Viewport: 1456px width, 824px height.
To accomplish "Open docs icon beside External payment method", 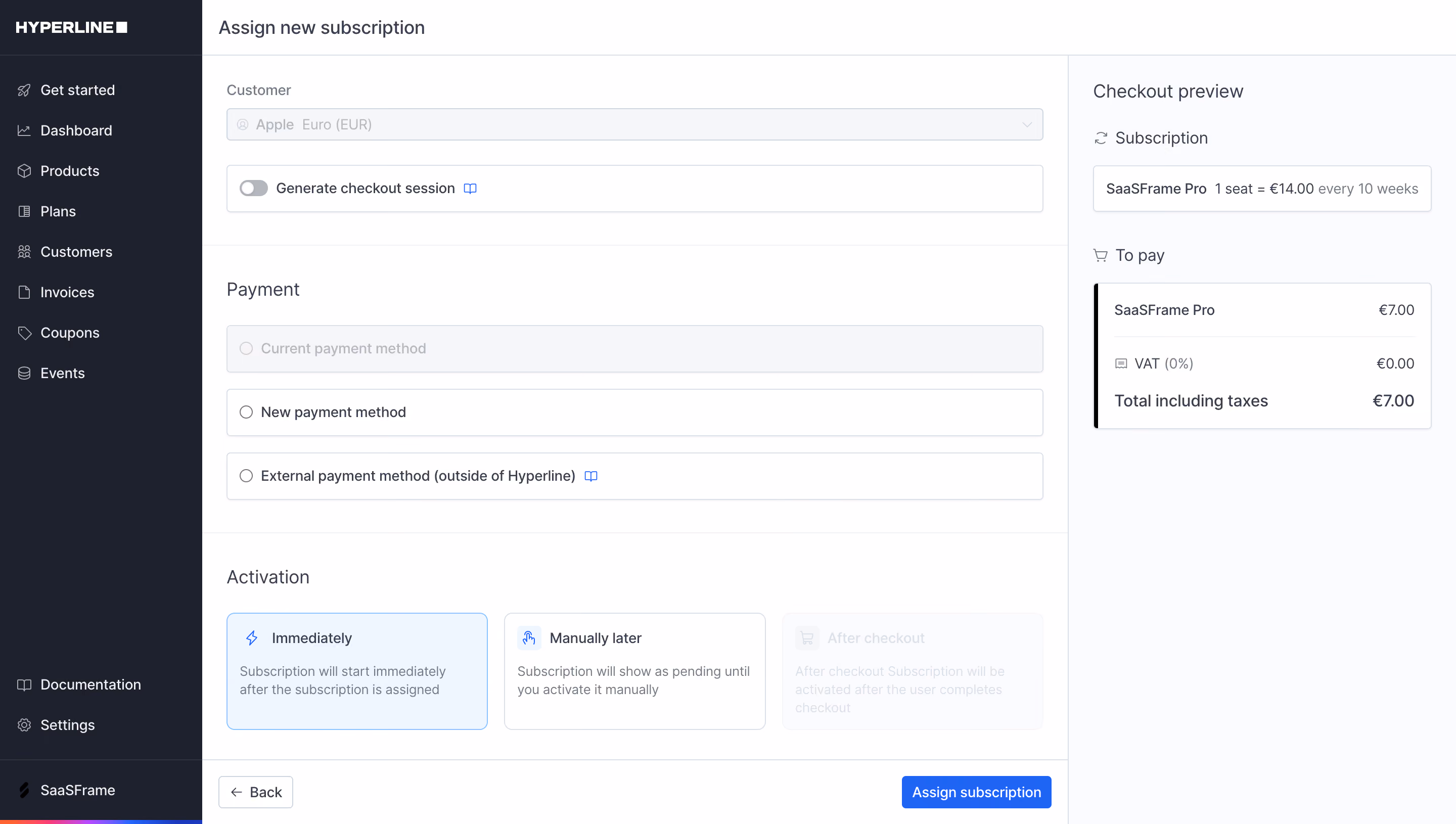I will pyautogui.click(x=591, y=477).
